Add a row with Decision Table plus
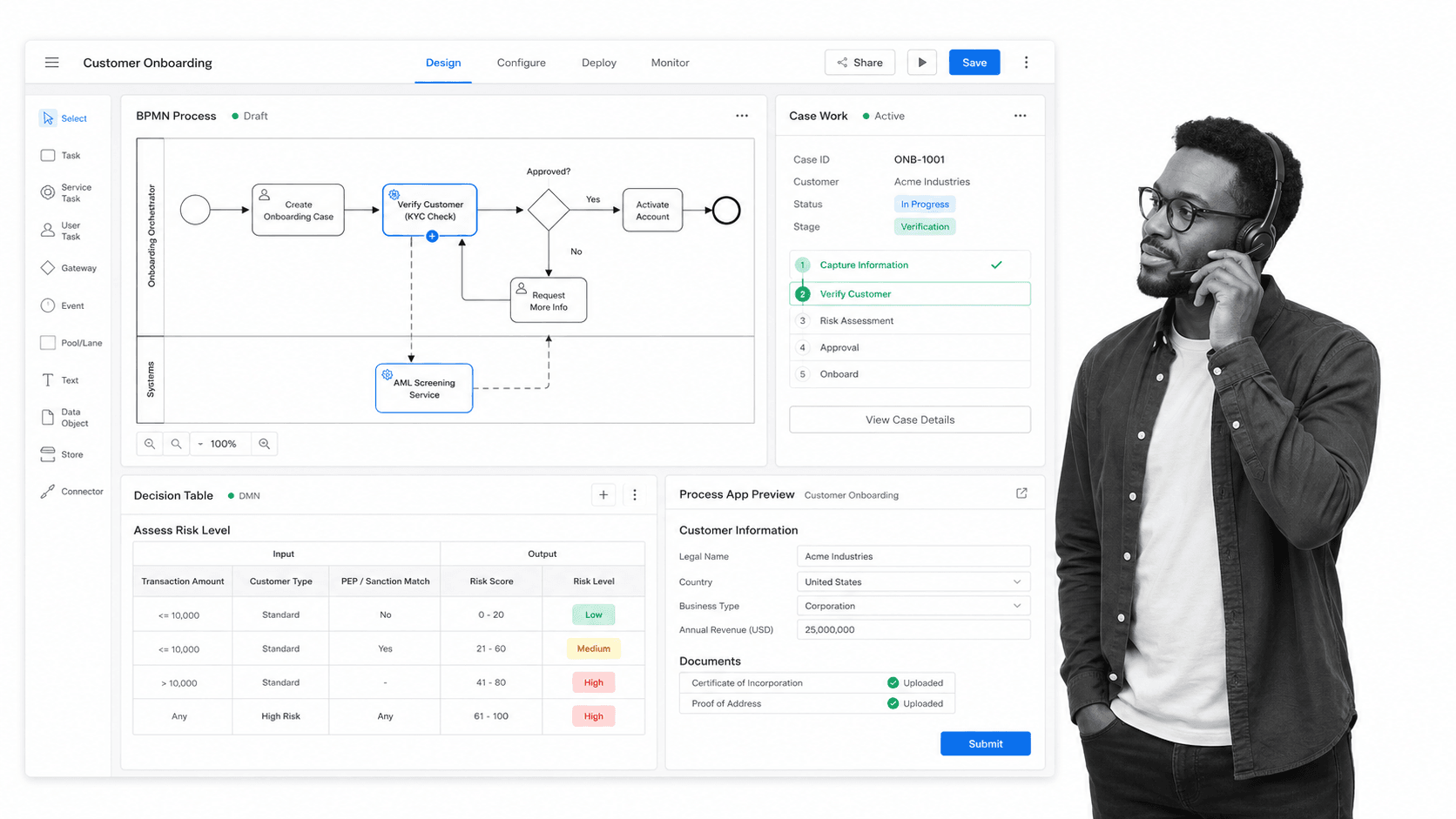The image size is (1456, 819). point(603,495)
